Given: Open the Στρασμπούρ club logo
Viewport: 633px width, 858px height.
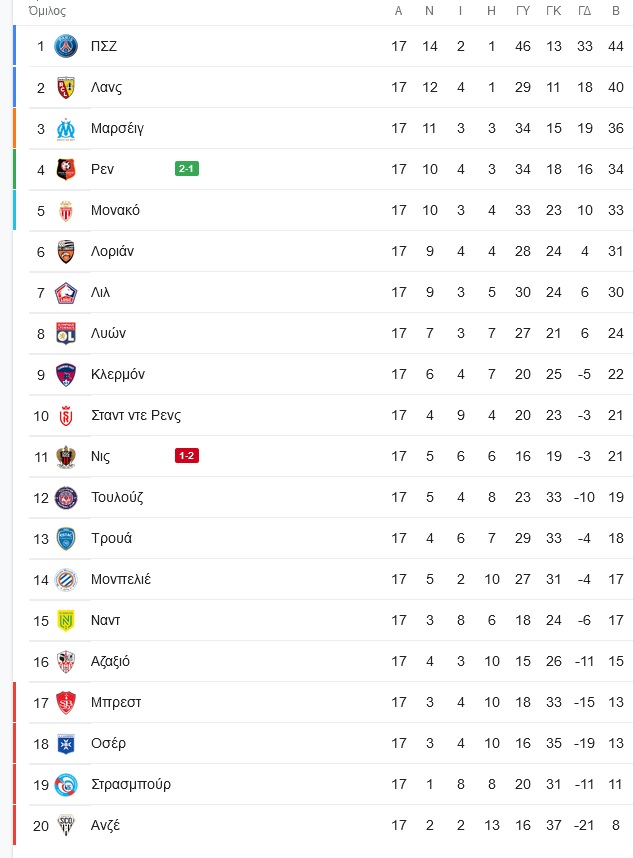Looking at the screenshot, I should pyautogui.click(x=66, y=784).
